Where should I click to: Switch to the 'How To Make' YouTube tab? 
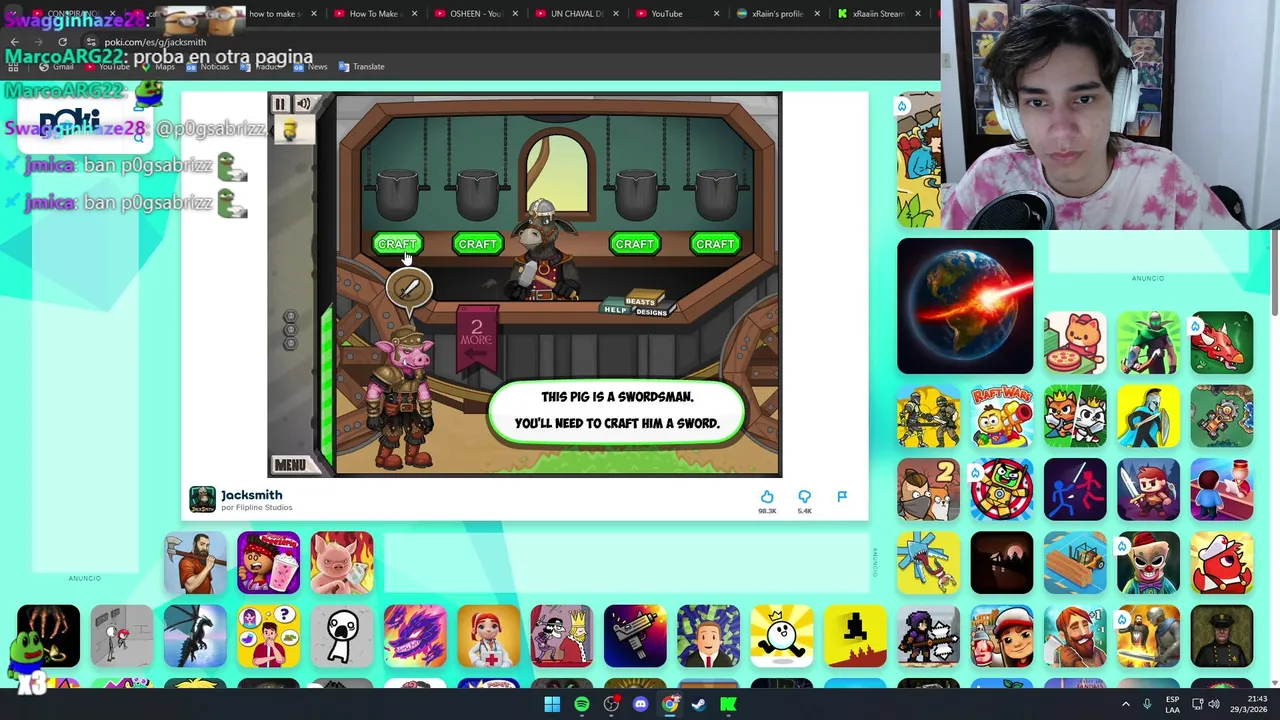(374, 14)
